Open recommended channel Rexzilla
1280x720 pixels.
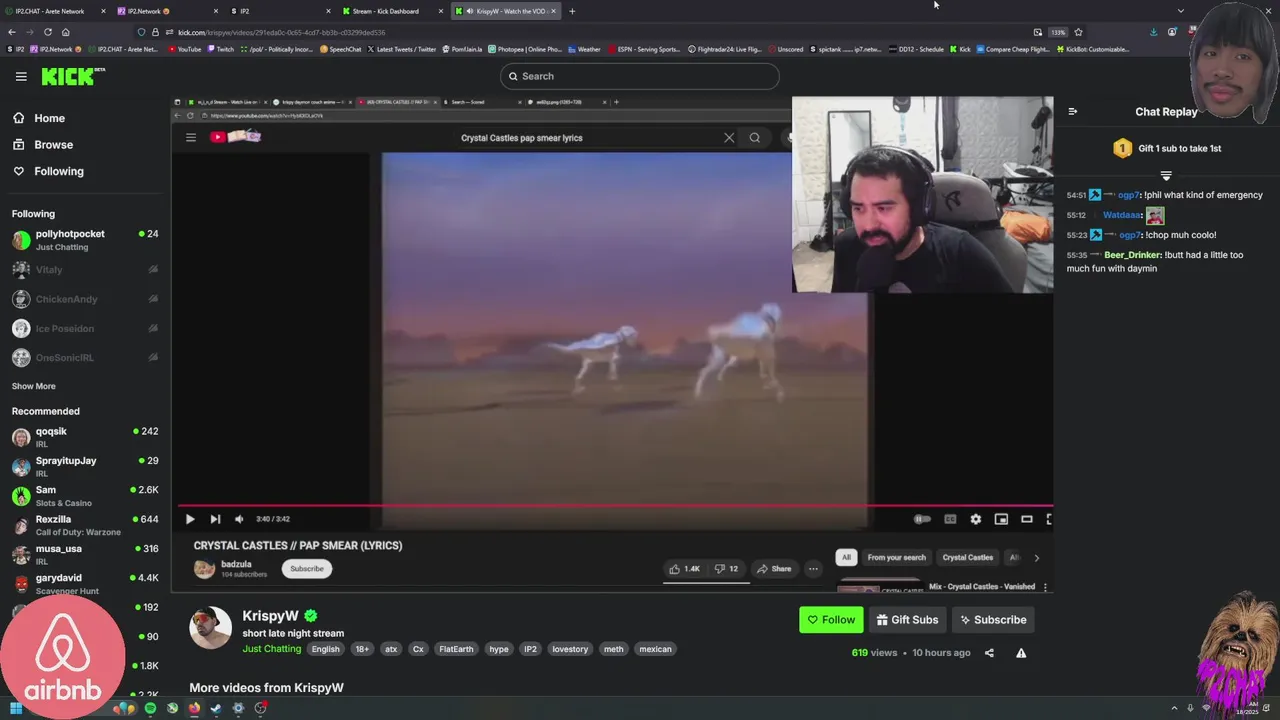click(85, 525)
